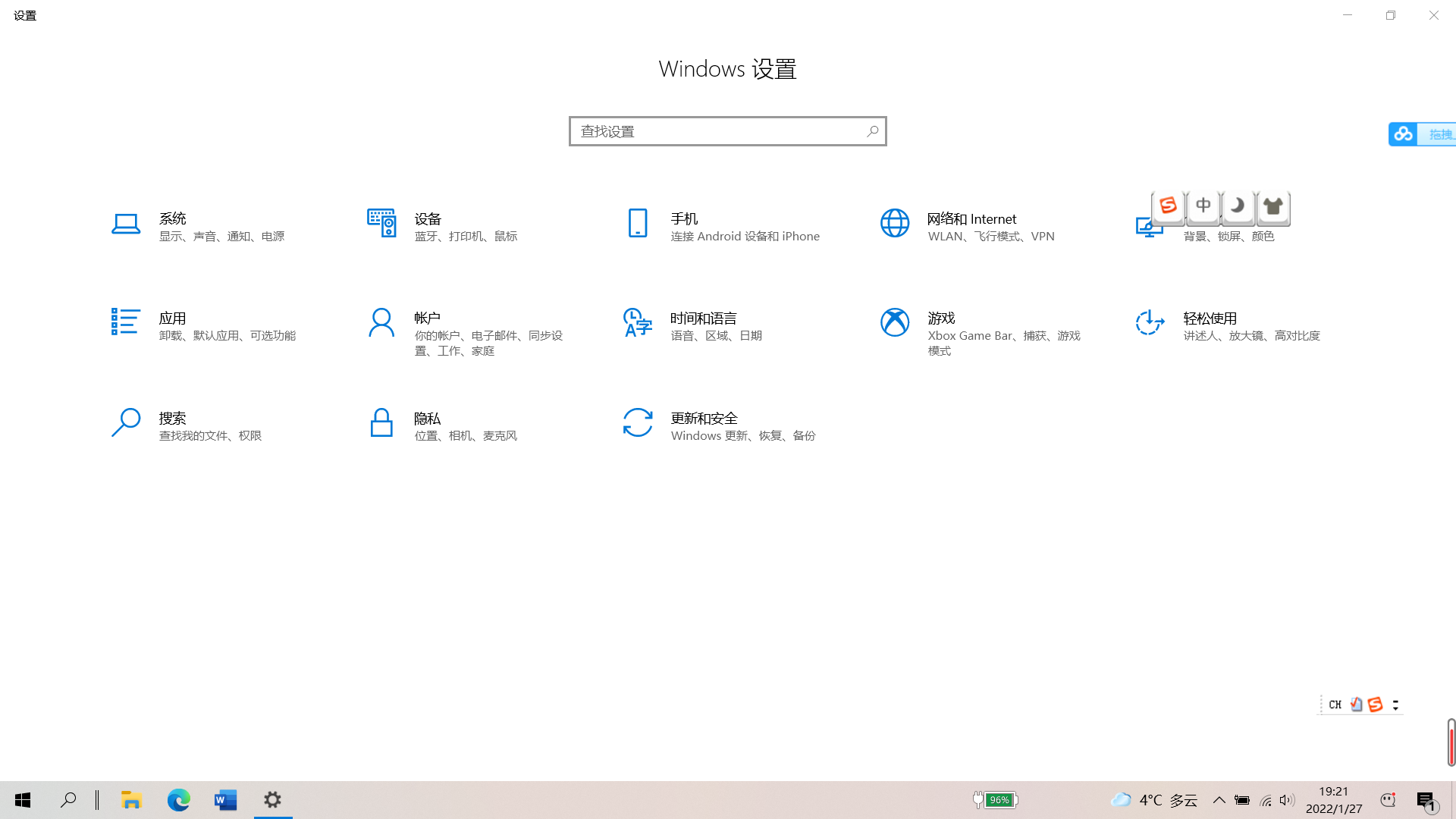Open the 设备 settings title link
The image size is (1456, 819).
[428, 218]
